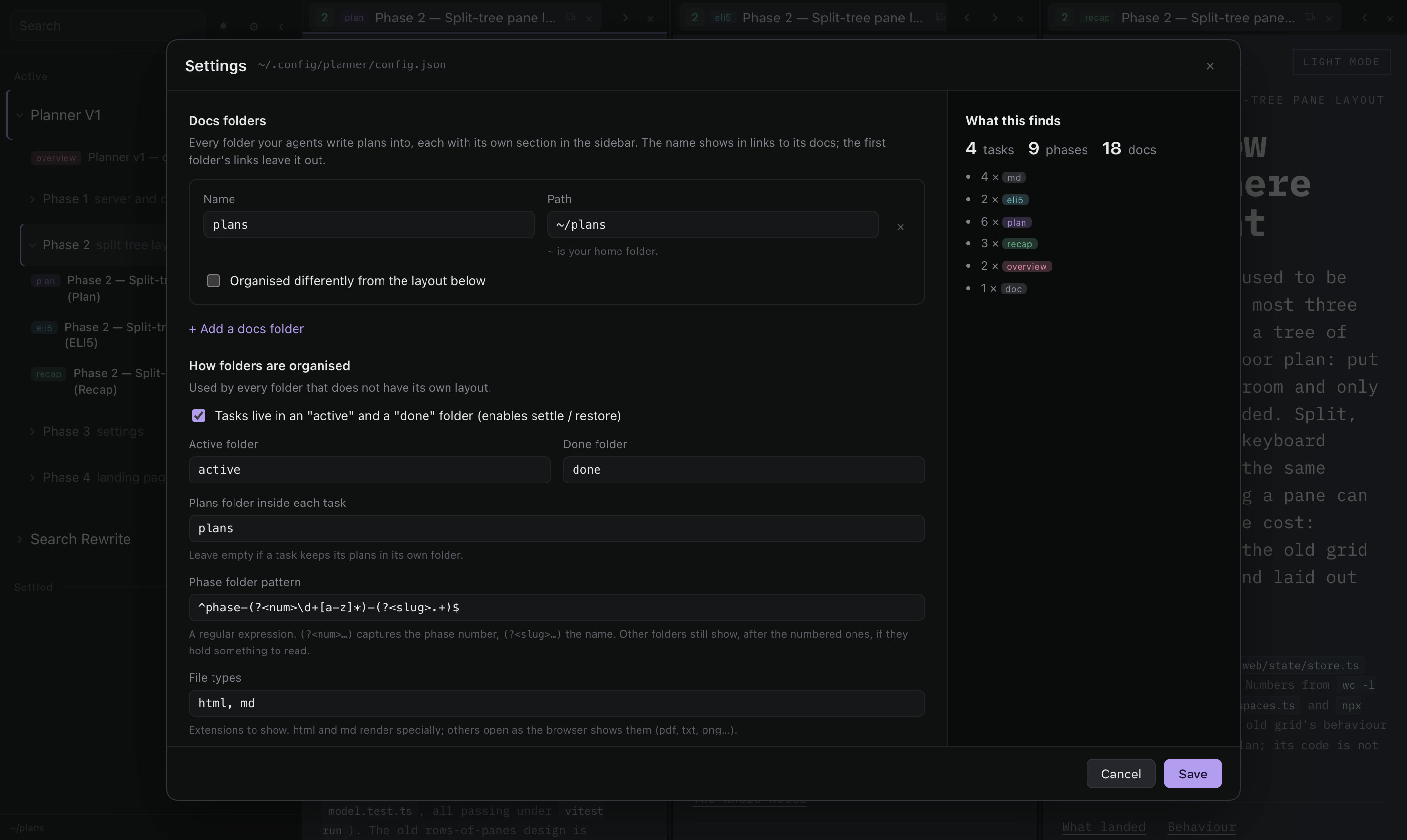Image resolution: width=1407 pixels, height=840 pixels.
Task: Uncheck the active and done folder option
Action: coord(198,416)
